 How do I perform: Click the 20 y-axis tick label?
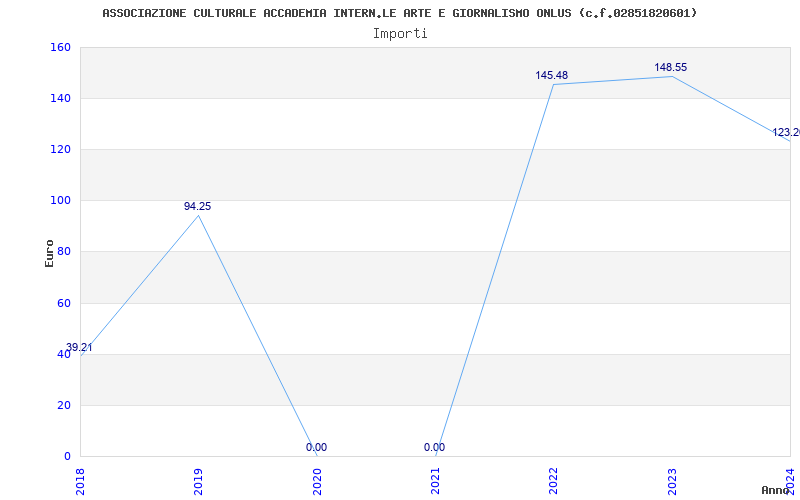pos(63,406)
